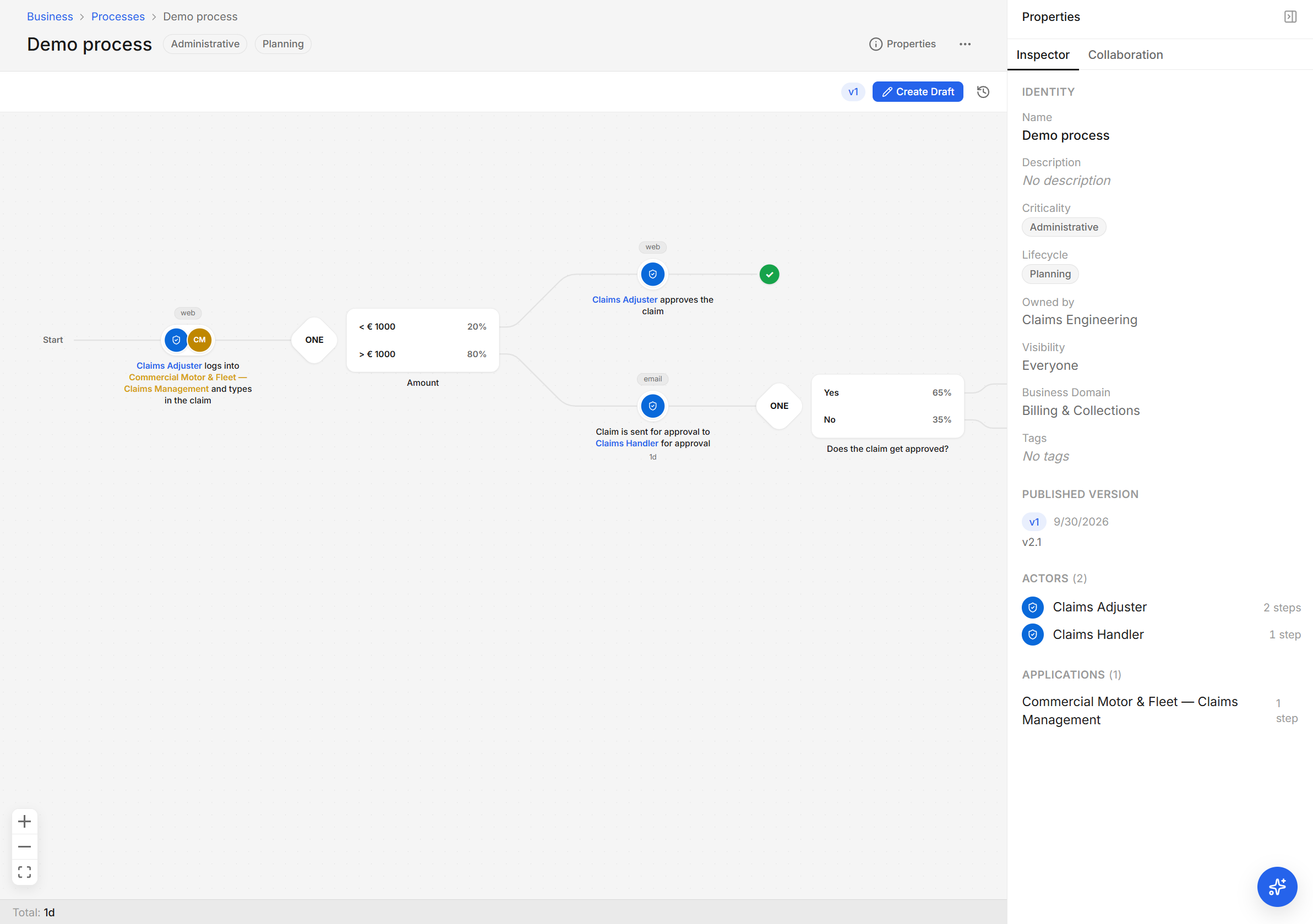Switch to the Inspector tab

1043,55
